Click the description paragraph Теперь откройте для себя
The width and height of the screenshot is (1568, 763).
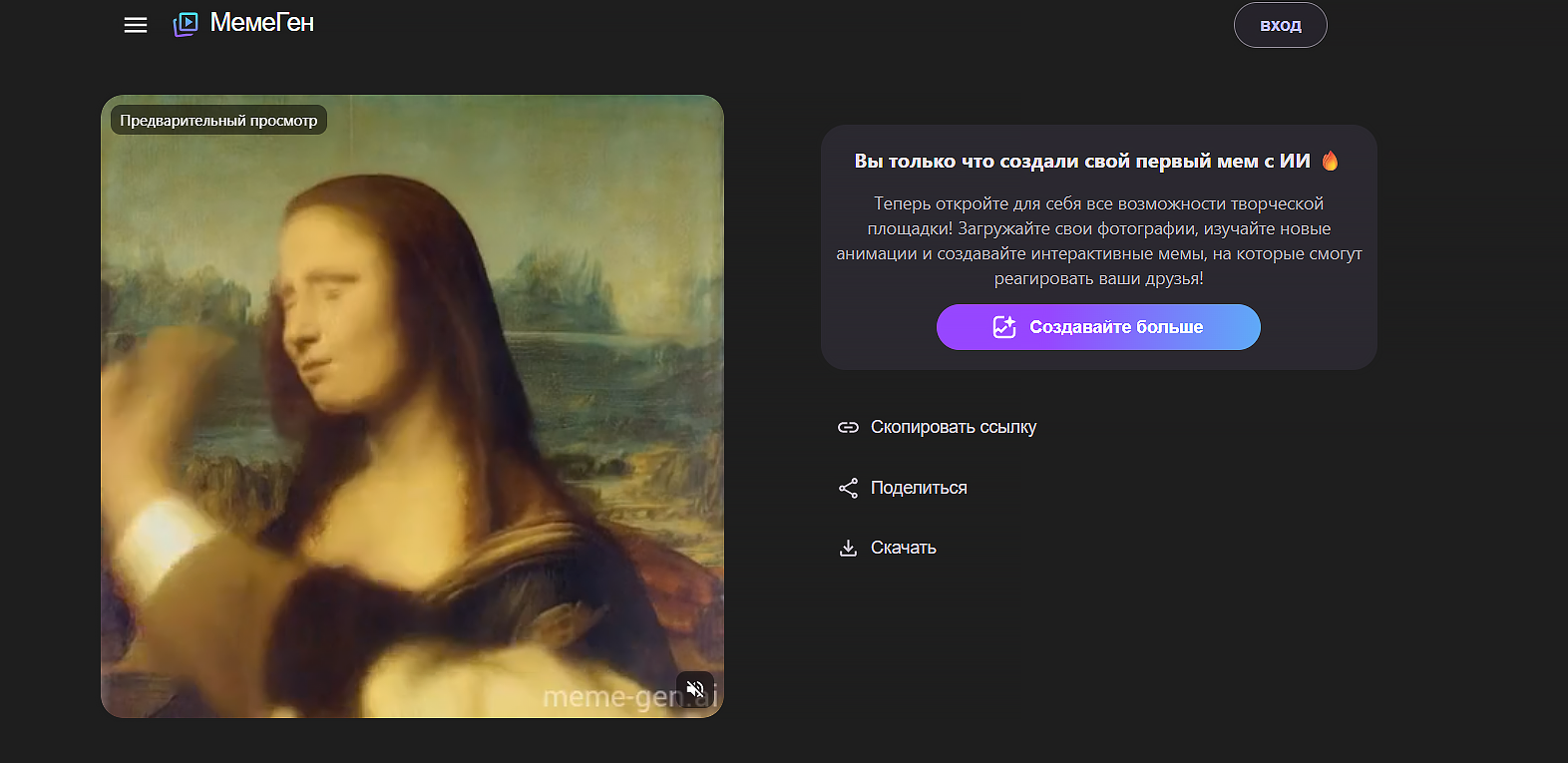point(1098,240)
